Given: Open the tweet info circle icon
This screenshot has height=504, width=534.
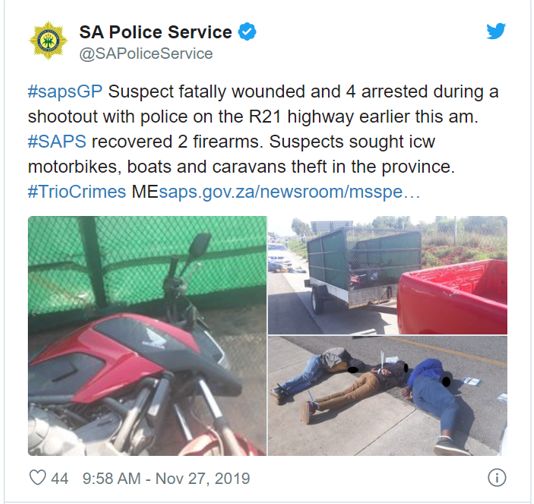Looking at the screenshot, I should point(497,478).
